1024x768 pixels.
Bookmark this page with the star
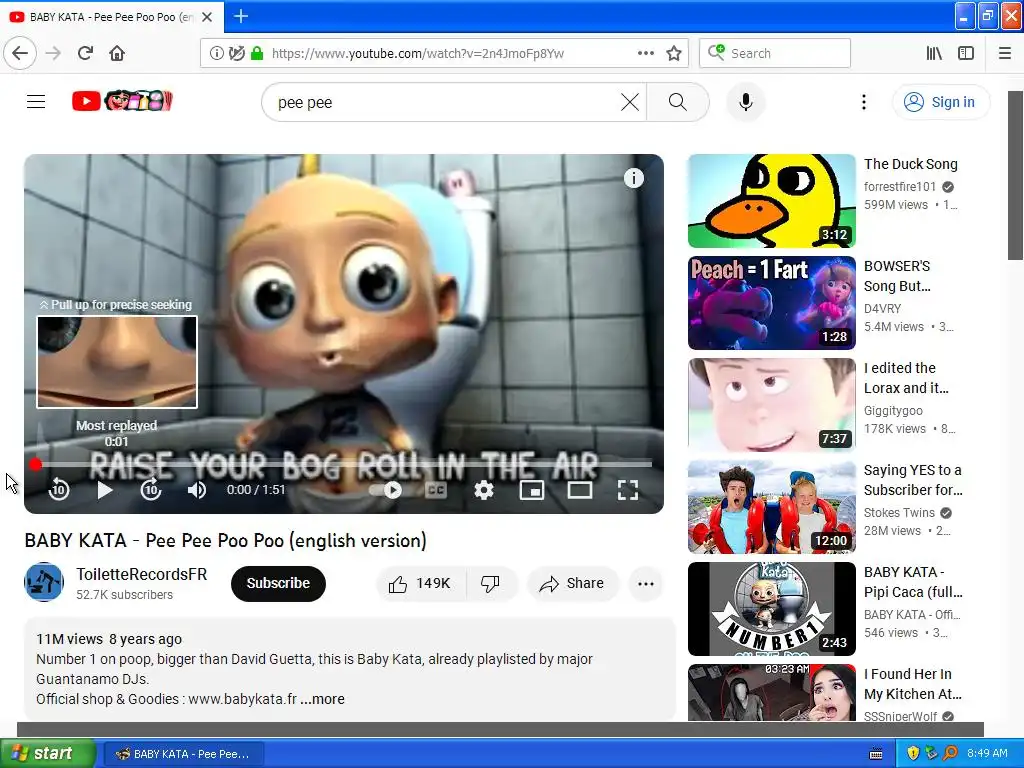674,53
